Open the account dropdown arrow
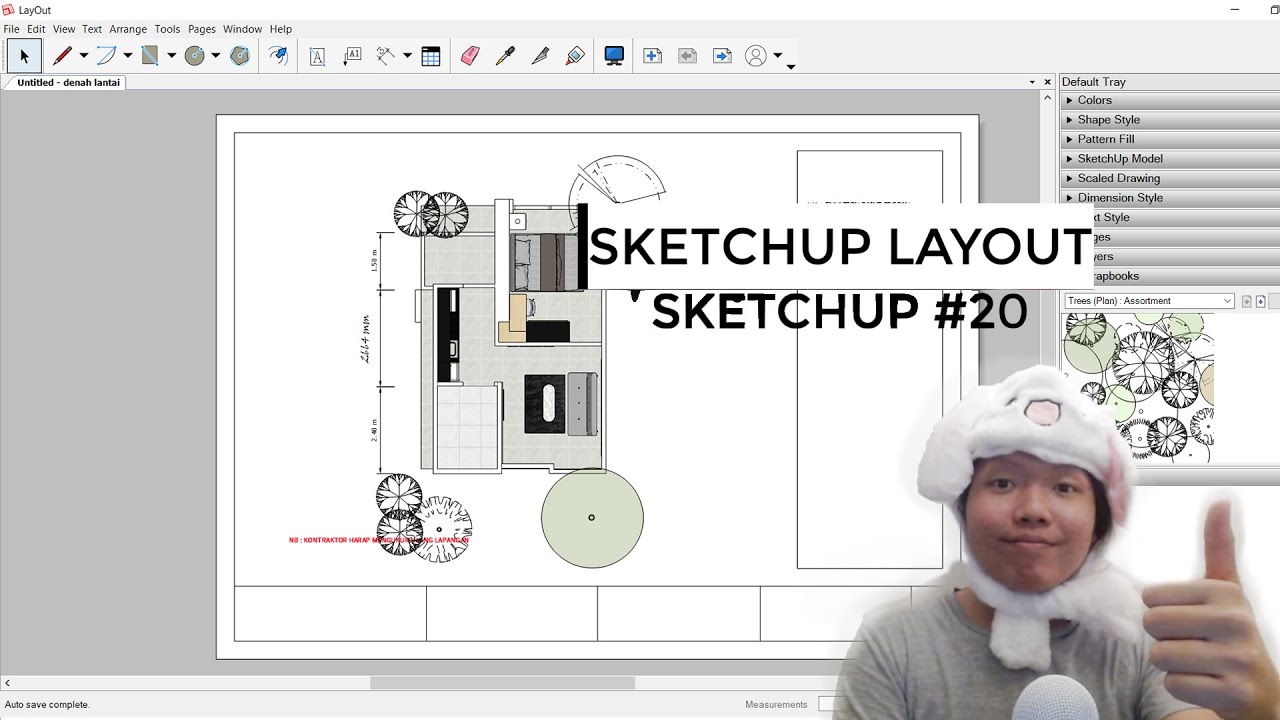 (778, 56)
